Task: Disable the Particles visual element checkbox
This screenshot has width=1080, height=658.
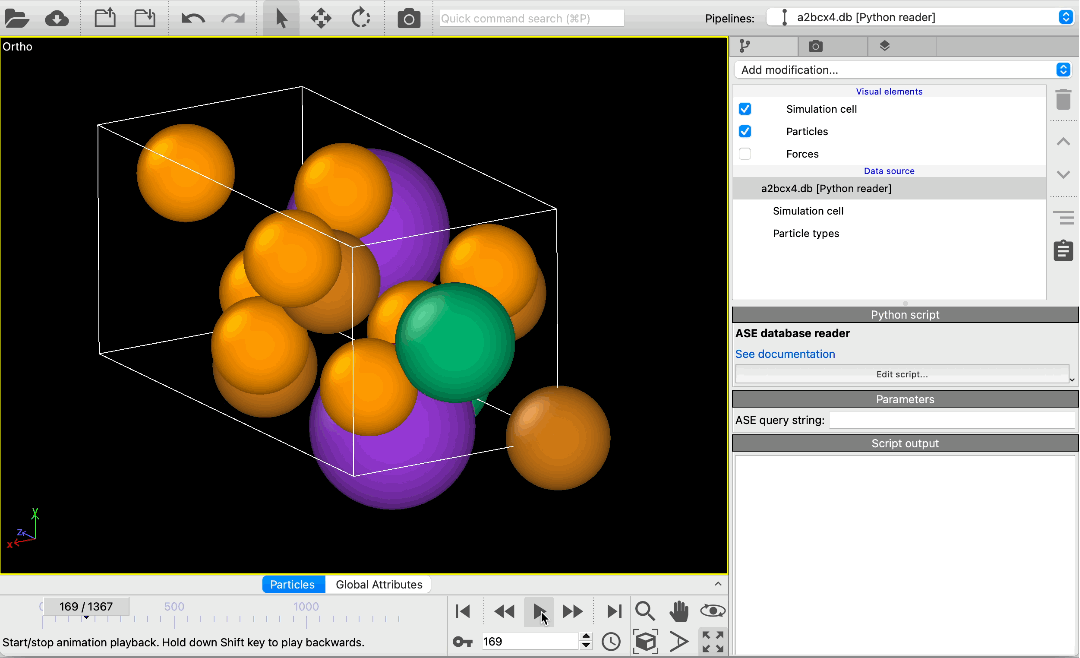Action: [x=745, y=131]
